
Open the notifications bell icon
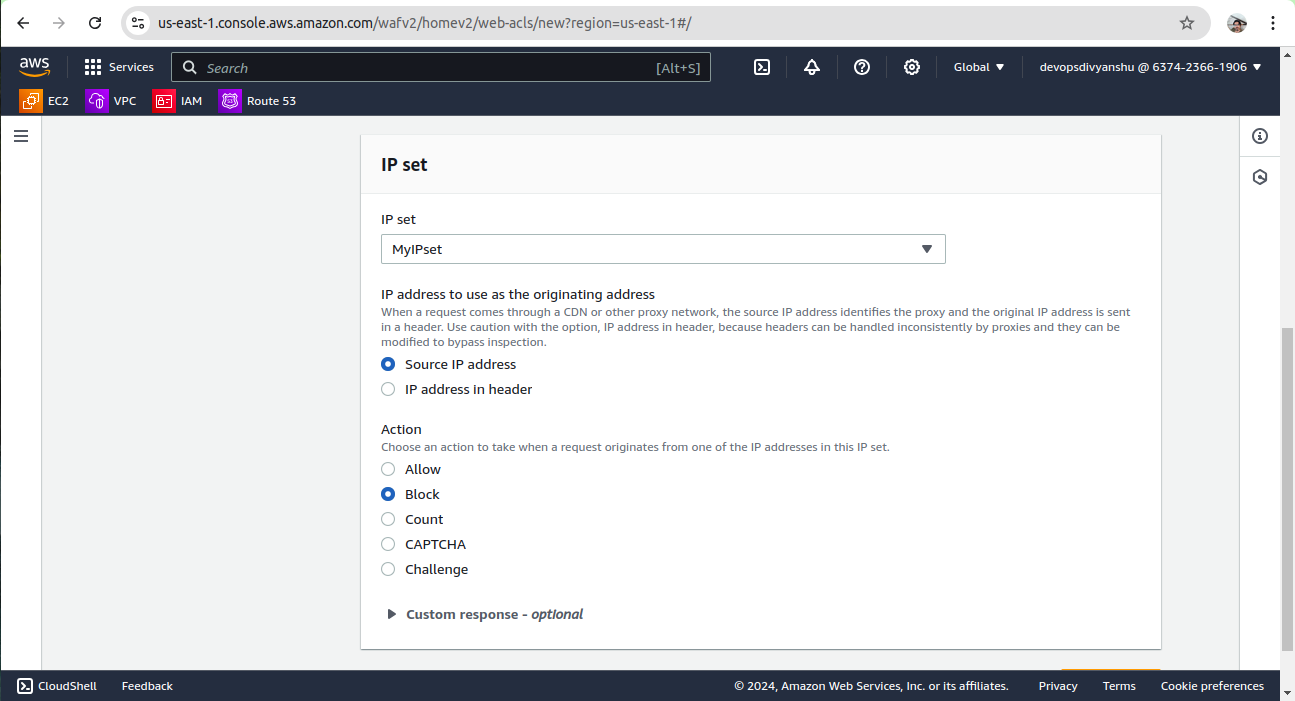812,67
